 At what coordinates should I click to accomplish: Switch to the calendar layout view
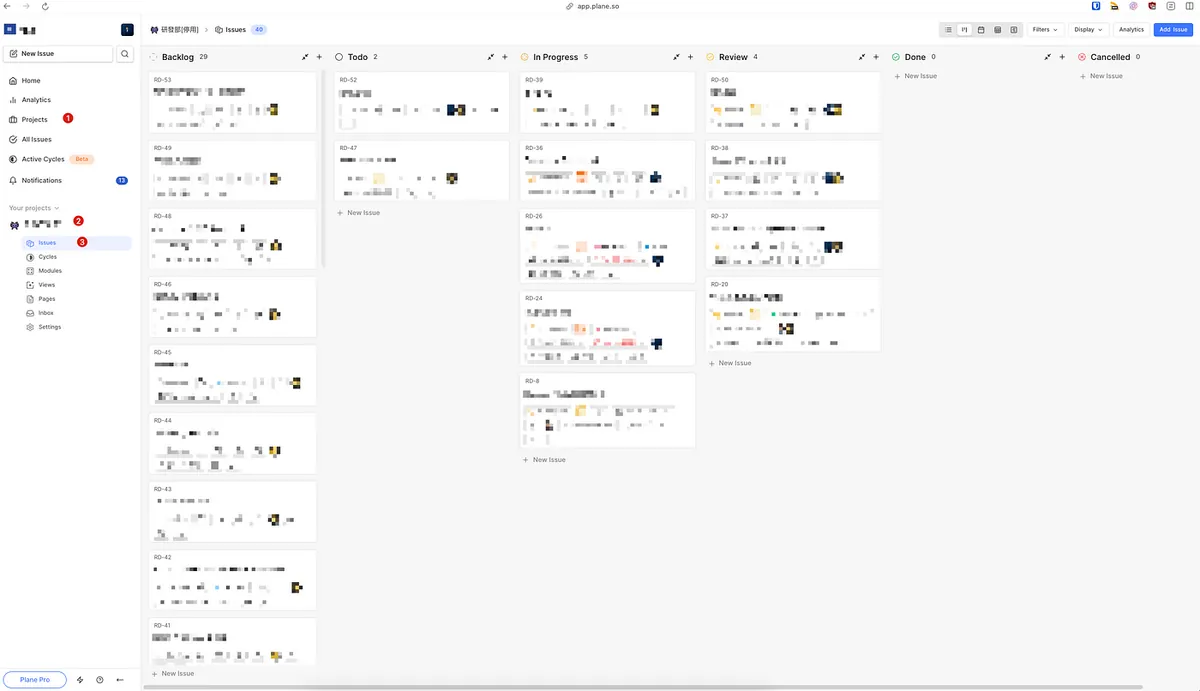tap(981, 30)
